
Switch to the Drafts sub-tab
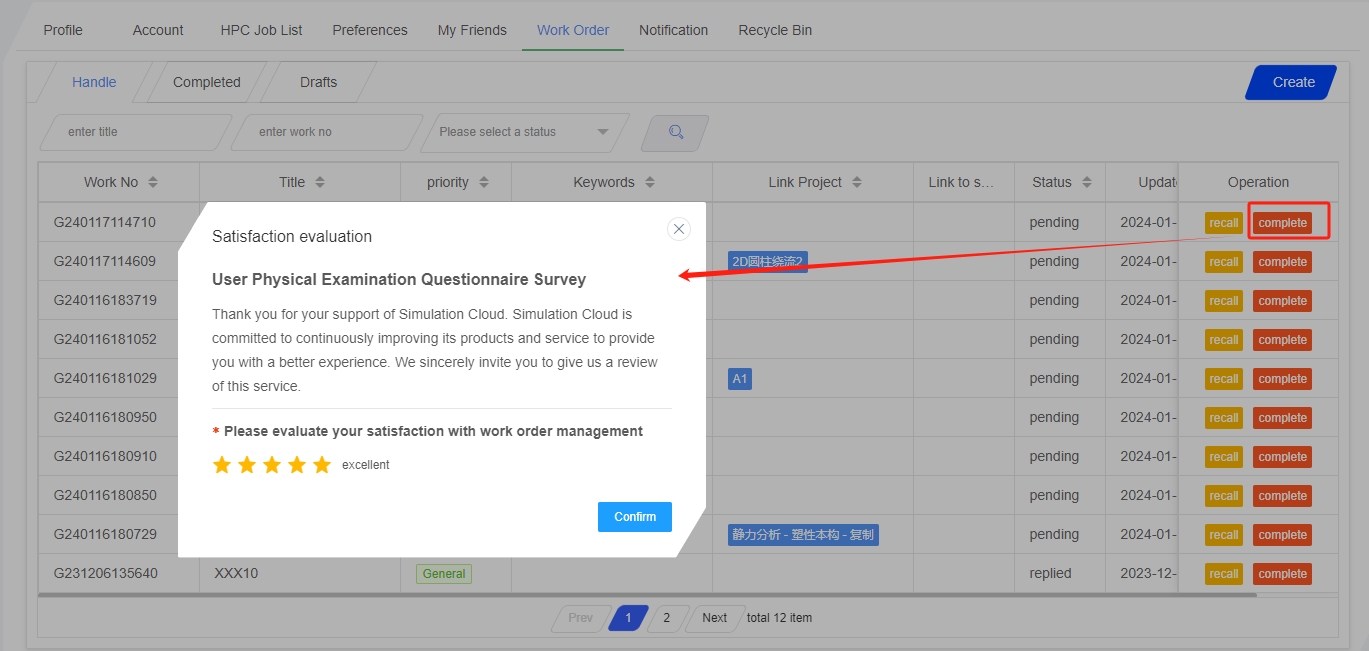pos(318,82)
